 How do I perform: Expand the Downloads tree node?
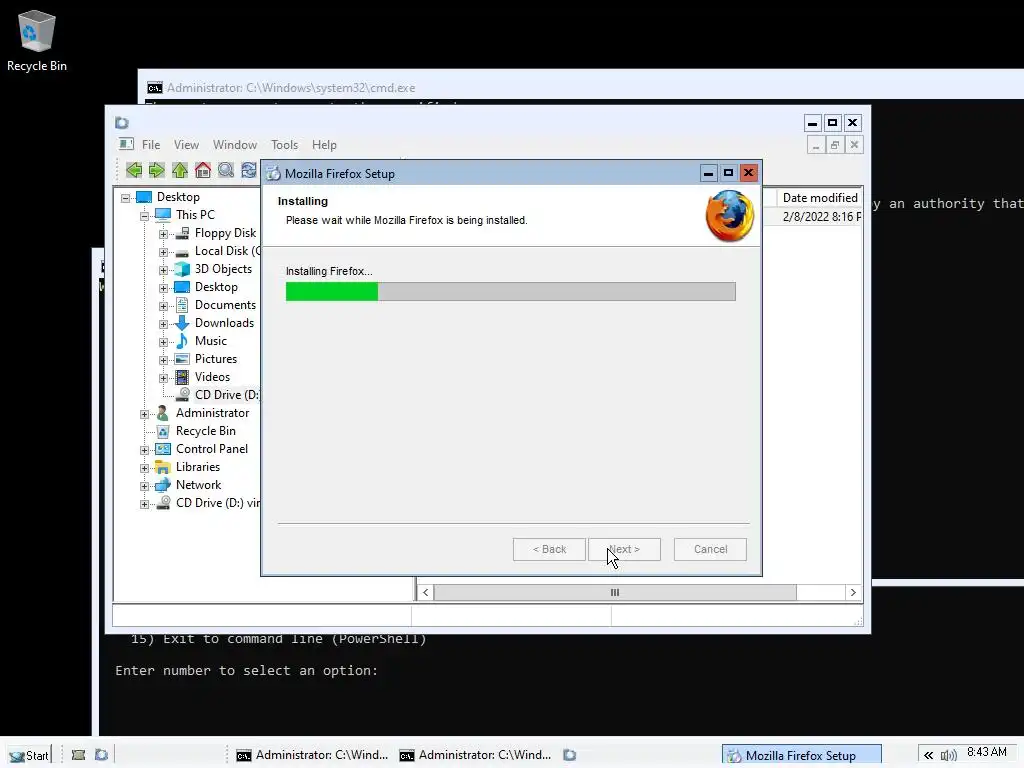click(163, 324)
